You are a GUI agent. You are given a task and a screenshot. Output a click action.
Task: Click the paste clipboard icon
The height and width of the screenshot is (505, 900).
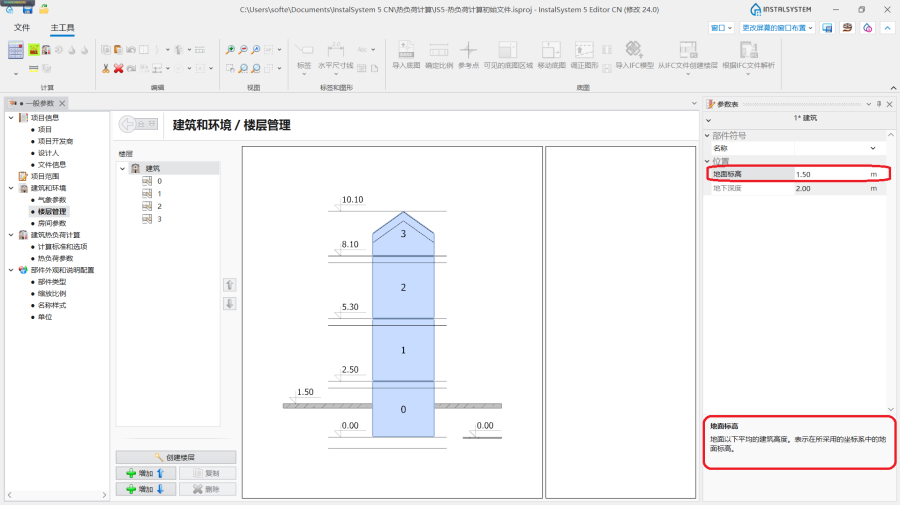(118, 49)
